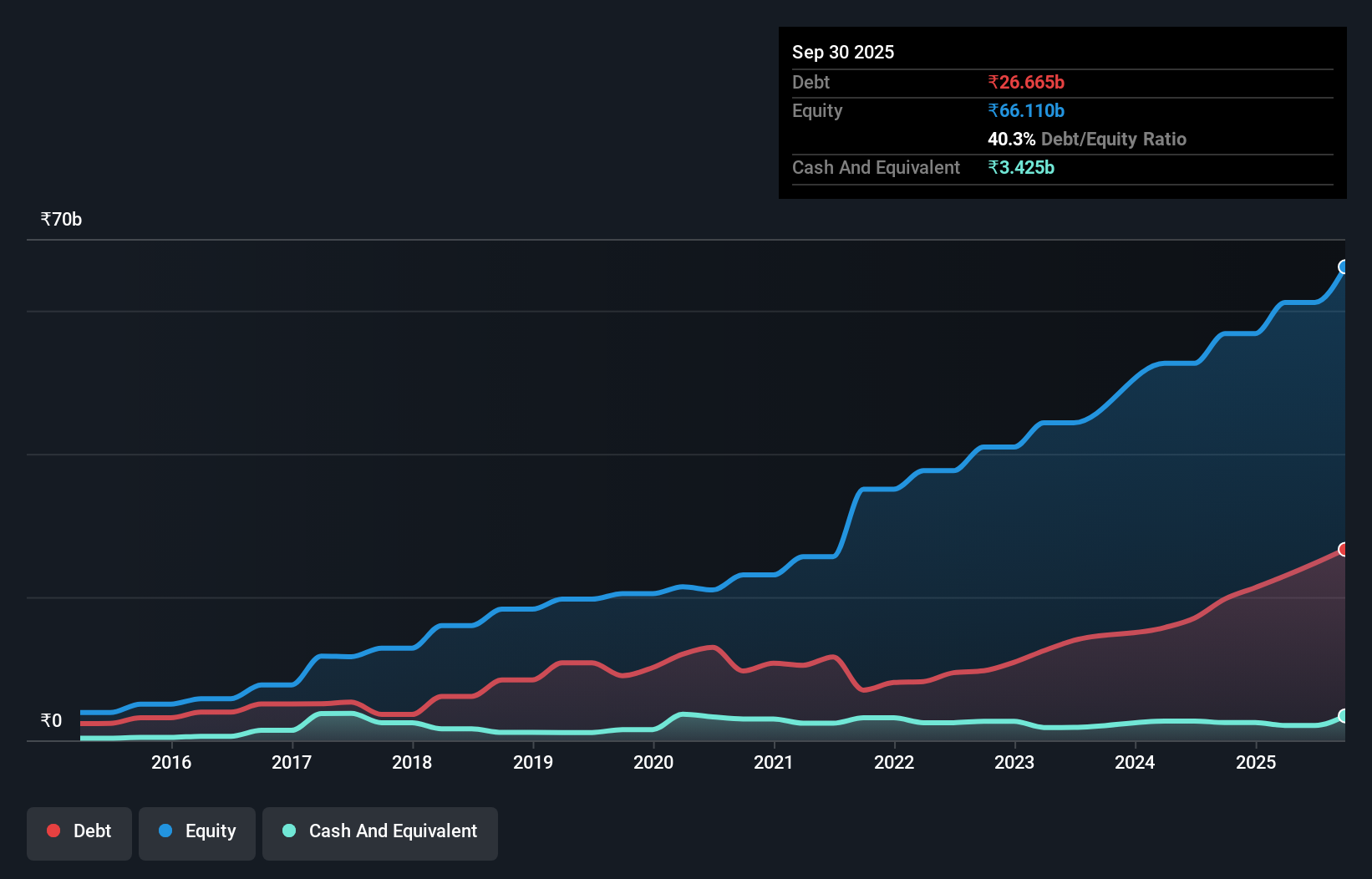Toggle the Cash And Equivalent series visibility
1372x879 pixels.
(379, 833)
